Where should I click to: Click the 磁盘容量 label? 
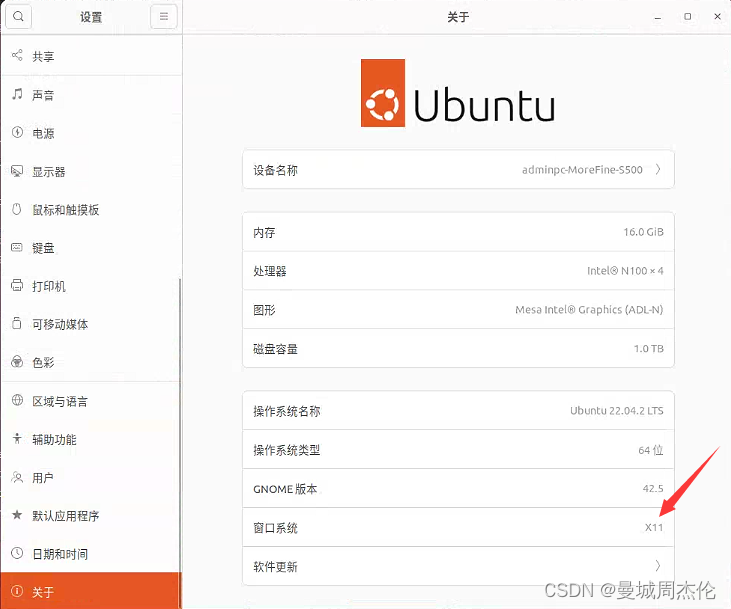(x=276, y=349)
